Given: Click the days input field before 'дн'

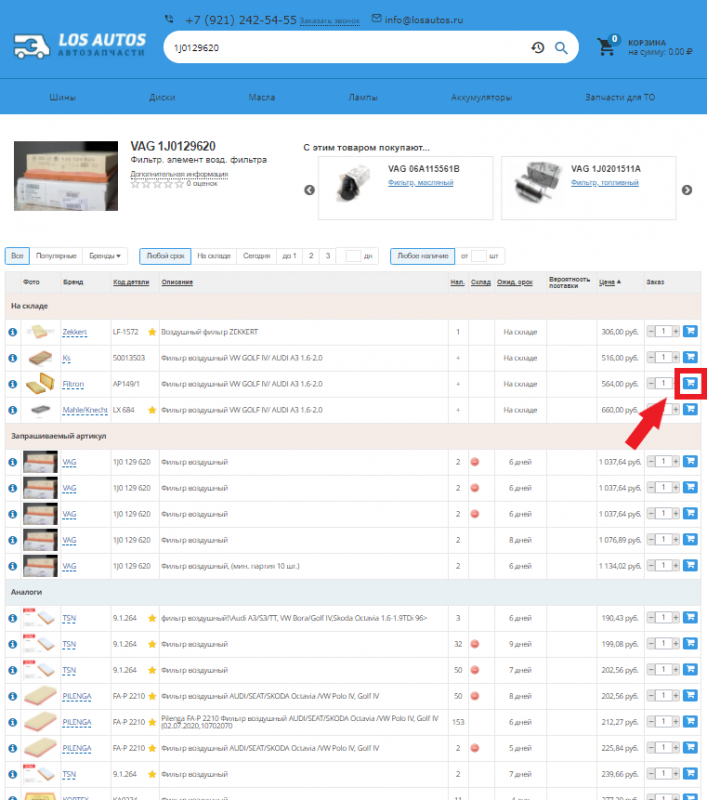Looking at the screenshot, I should coord(352,256).
